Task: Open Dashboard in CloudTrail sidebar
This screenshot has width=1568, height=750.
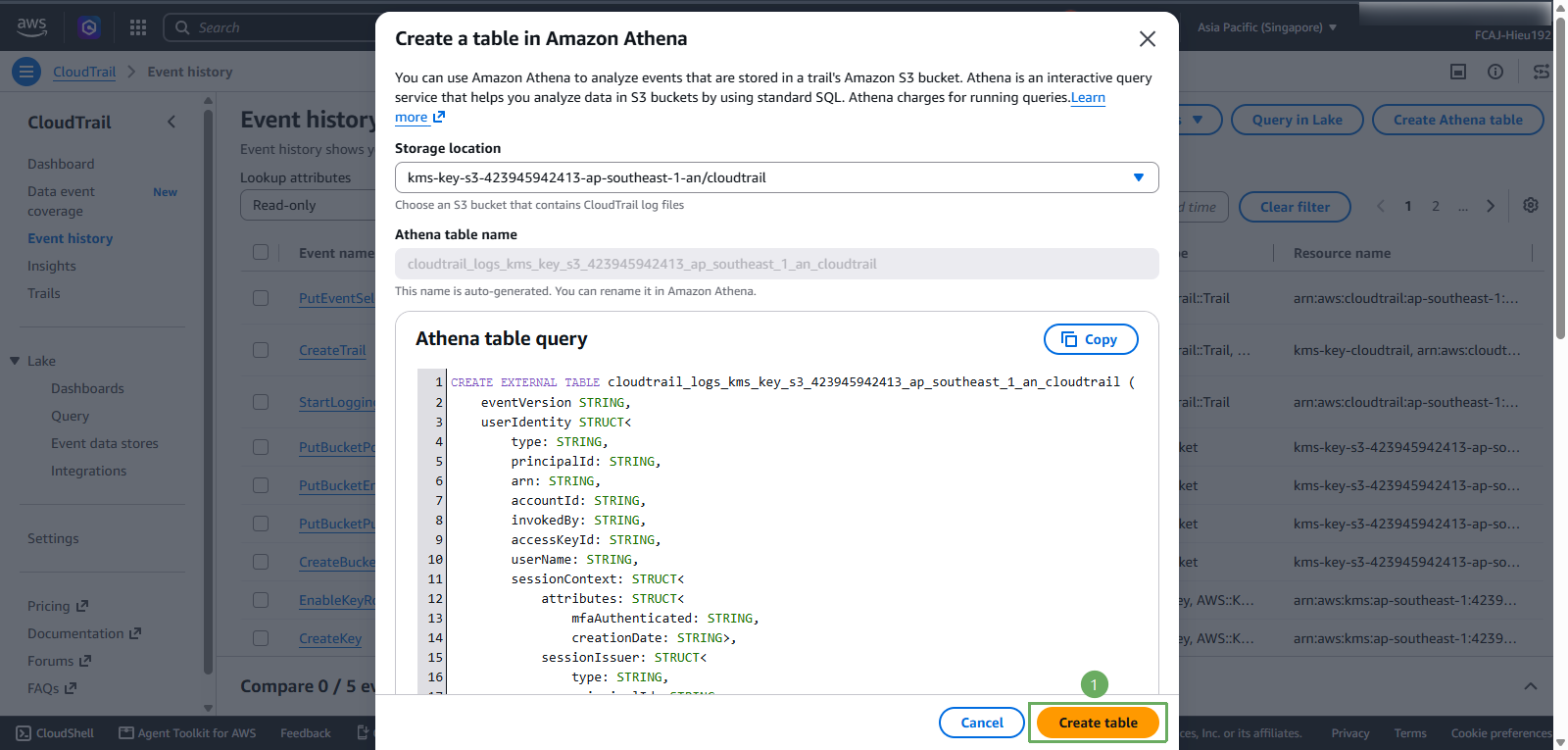Action: click(x=61, y=164)
